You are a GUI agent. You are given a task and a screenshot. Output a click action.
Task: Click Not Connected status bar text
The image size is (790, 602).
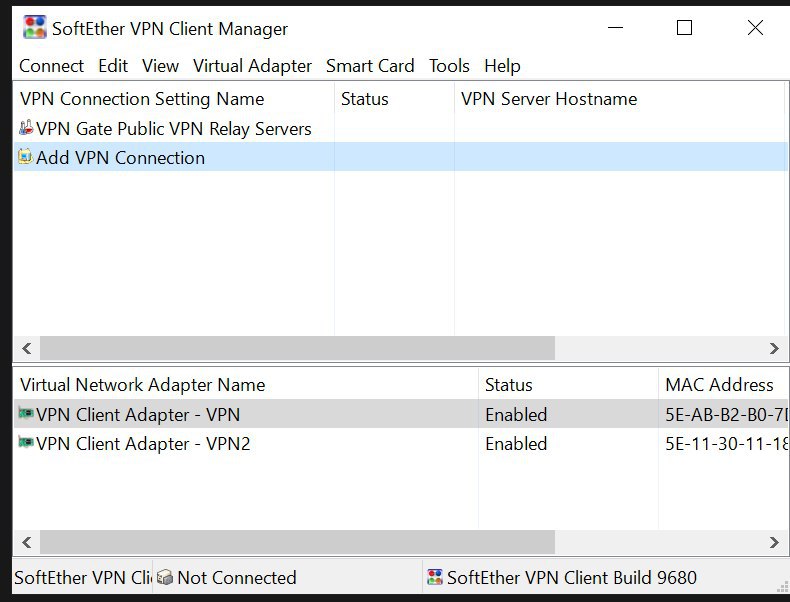237,577
